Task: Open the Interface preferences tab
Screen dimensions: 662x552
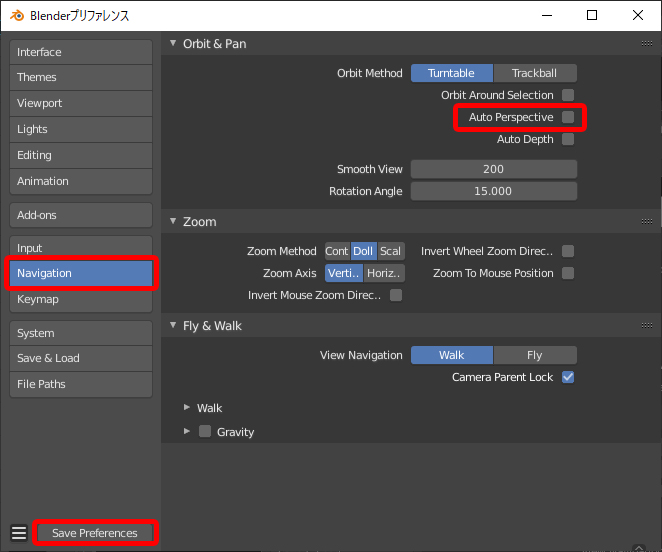Action: [x=81, y=52]
